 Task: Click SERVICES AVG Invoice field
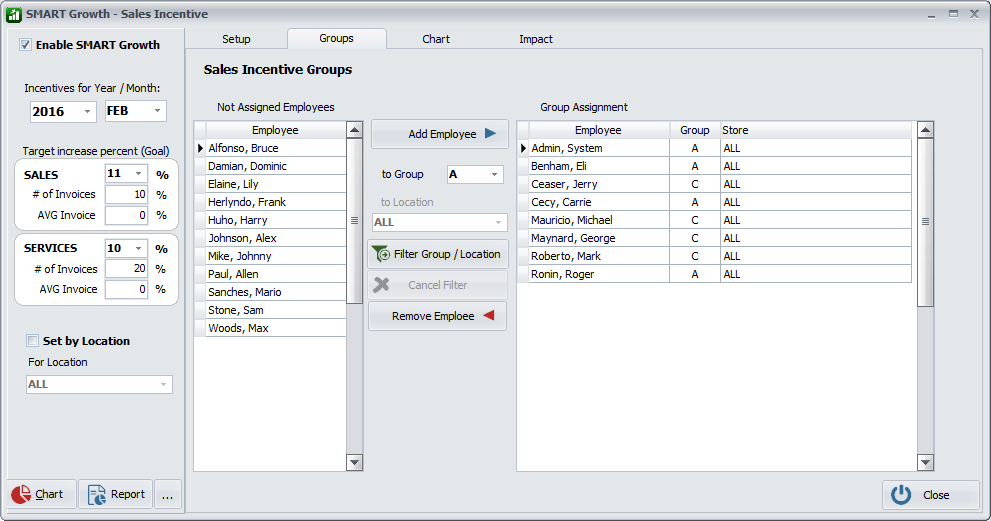coord(126,289)
